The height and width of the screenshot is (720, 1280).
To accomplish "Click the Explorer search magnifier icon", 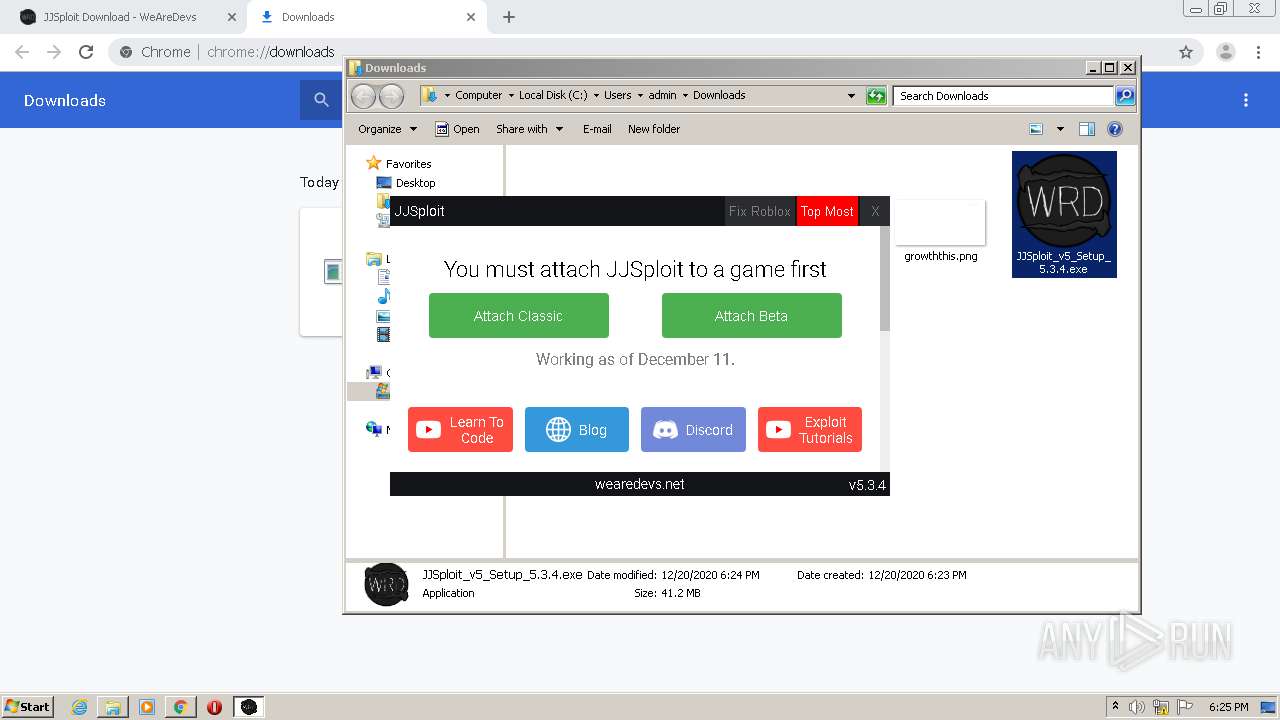I will pos(1125,96).
